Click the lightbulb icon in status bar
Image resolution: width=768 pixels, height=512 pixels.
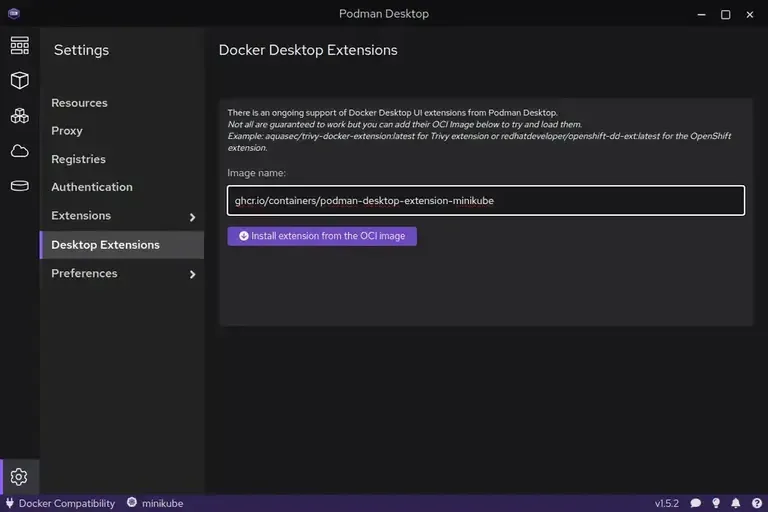coord(716,503)
